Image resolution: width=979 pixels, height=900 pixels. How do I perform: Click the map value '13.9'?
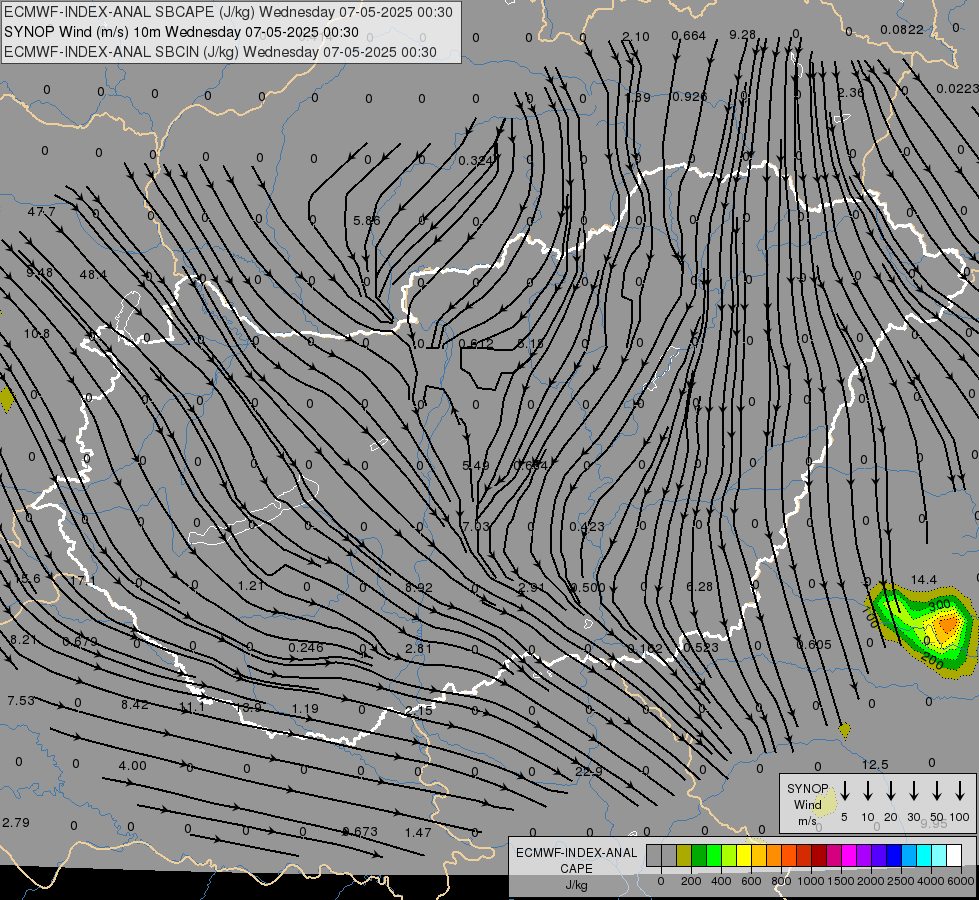(x=248, y=708)
